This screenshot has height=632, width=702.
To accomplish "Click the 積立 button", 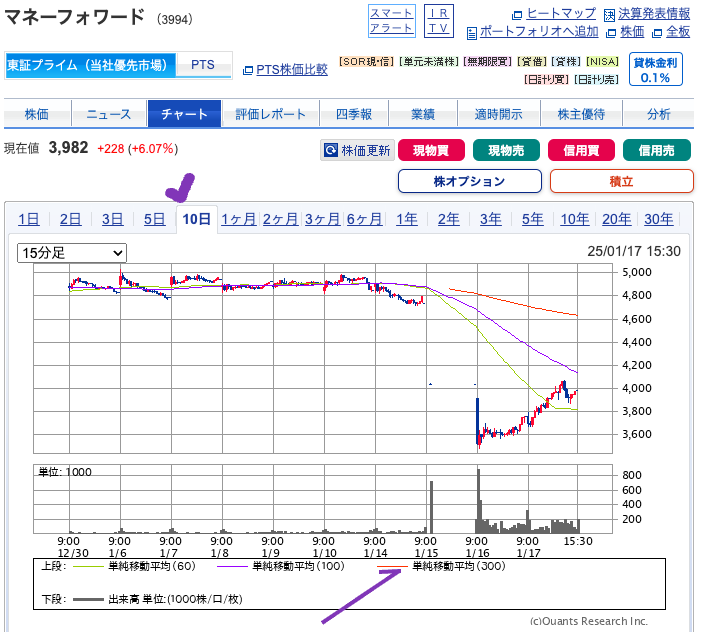I will [621, 181].
